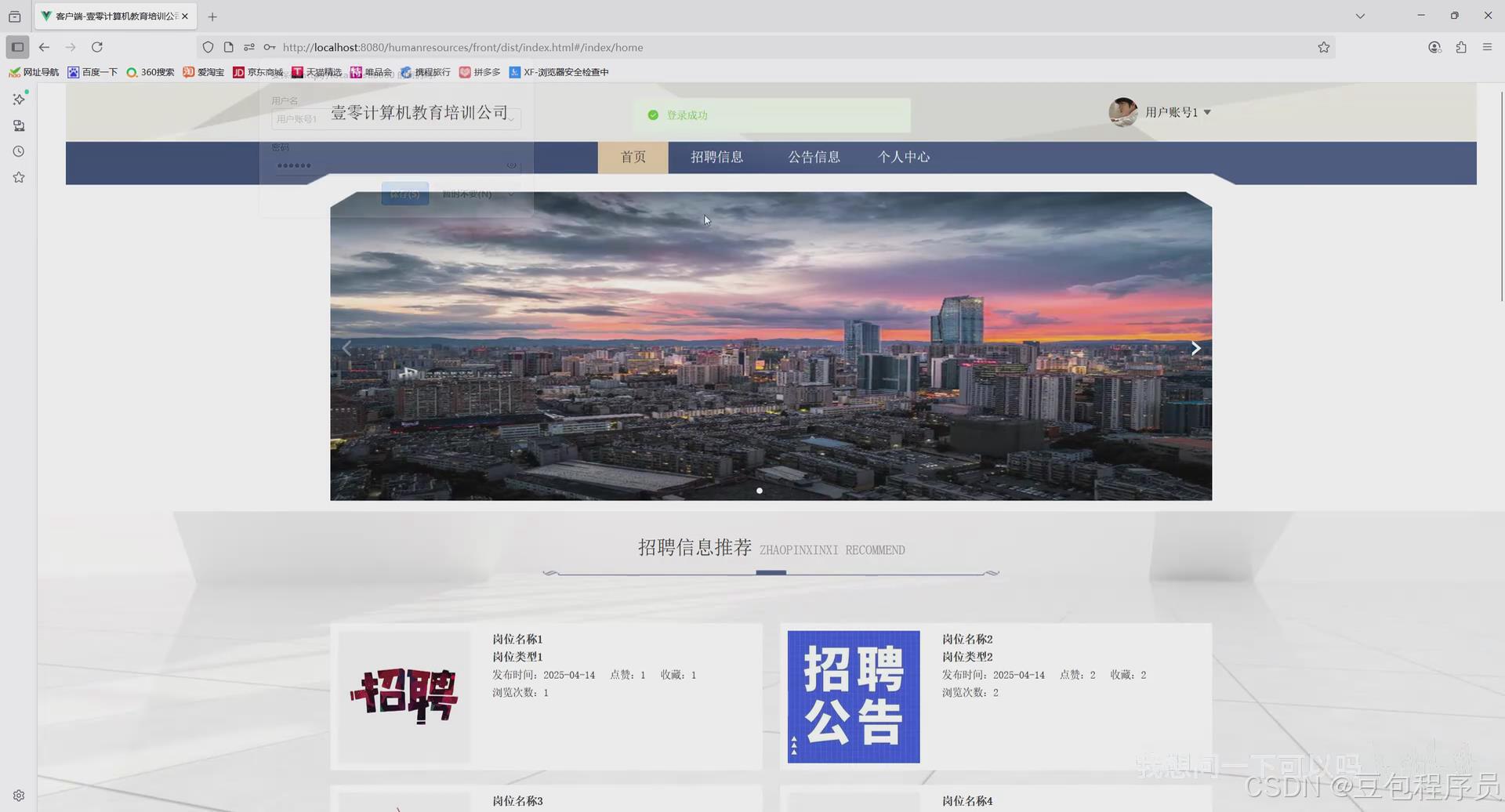Viewport: 1505px width, 812px height.
Task: Click the saved password key icon
Action: (270, 47)
